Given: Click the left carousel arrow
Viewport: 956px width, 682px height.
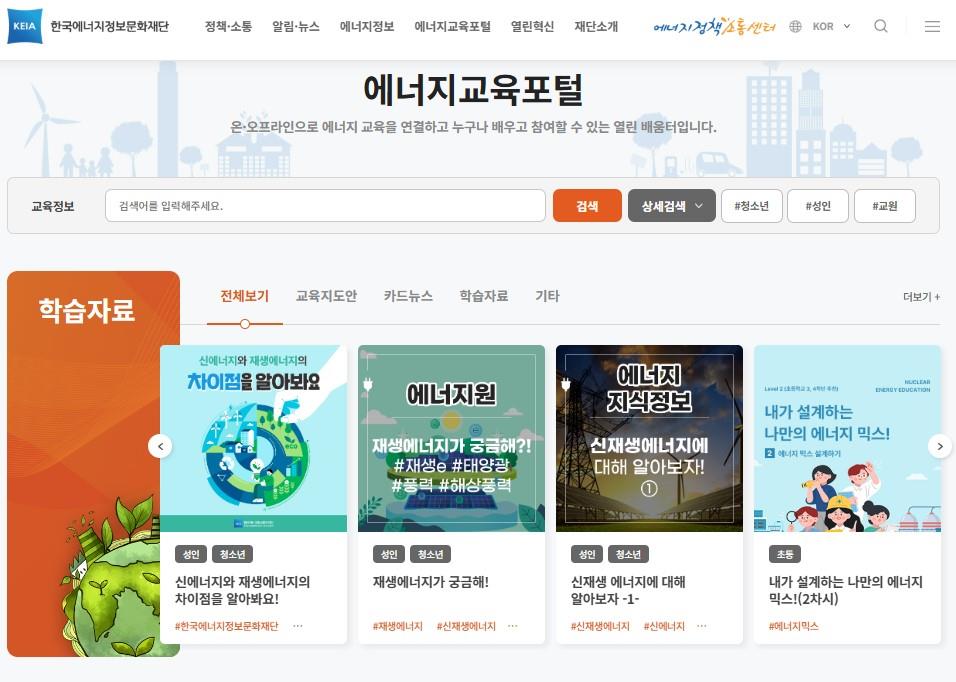Looking at the screenshot, I should click(162, 448).
